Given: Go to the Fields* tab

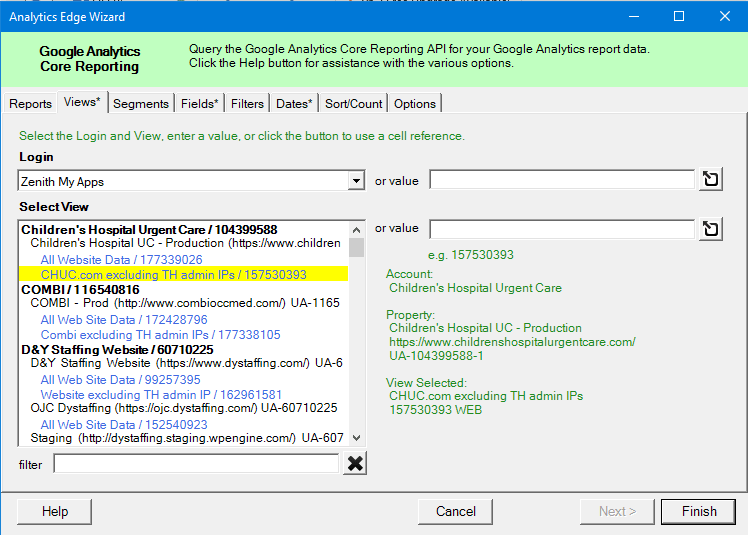Looking at the screenshot, I should click(x=199, y=104).
